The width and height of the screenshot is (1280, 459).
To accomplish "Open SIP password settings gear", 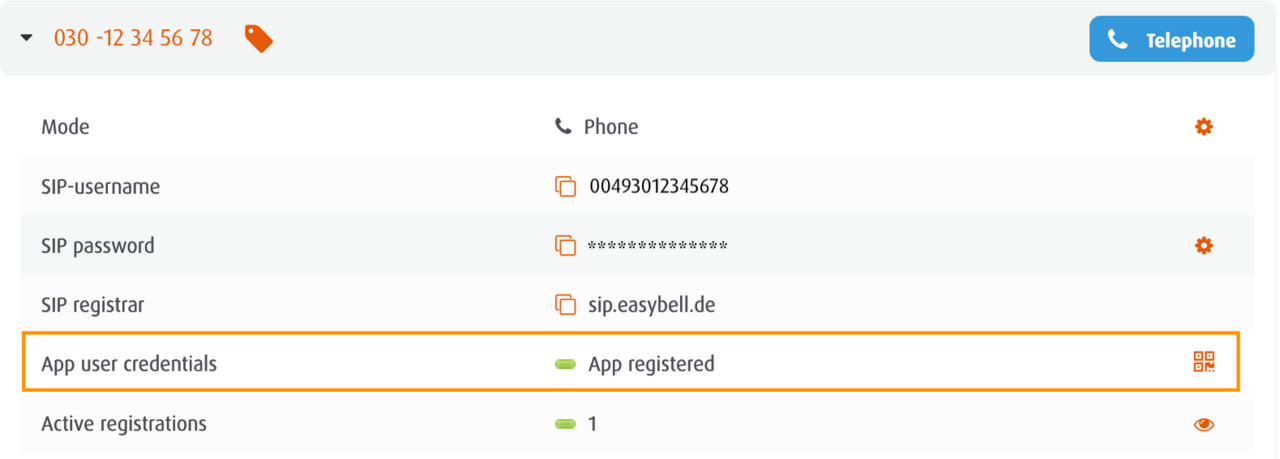I will pyautogui.click(x=1203, y=245).
